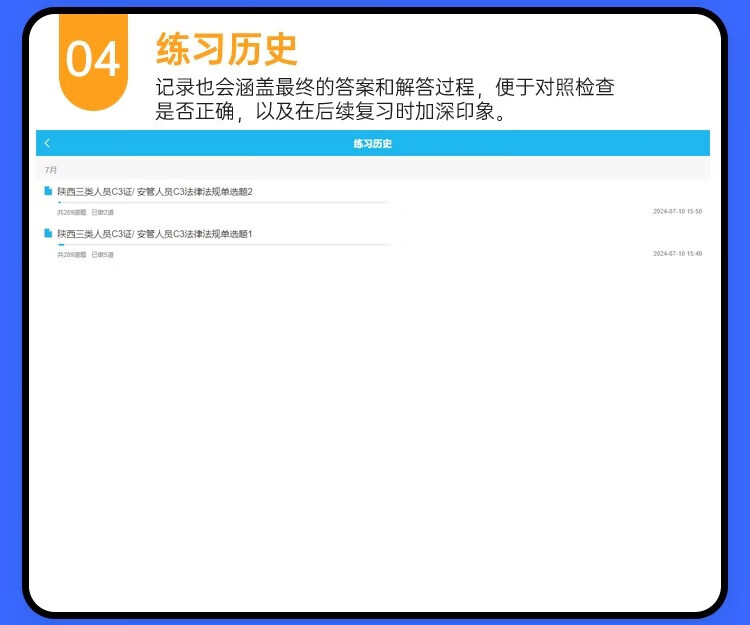The height and width of the screenshot is (625, 750).
Task: Click the 2024-07-10 15:50 timestamp
Action: tap(677, 212)
